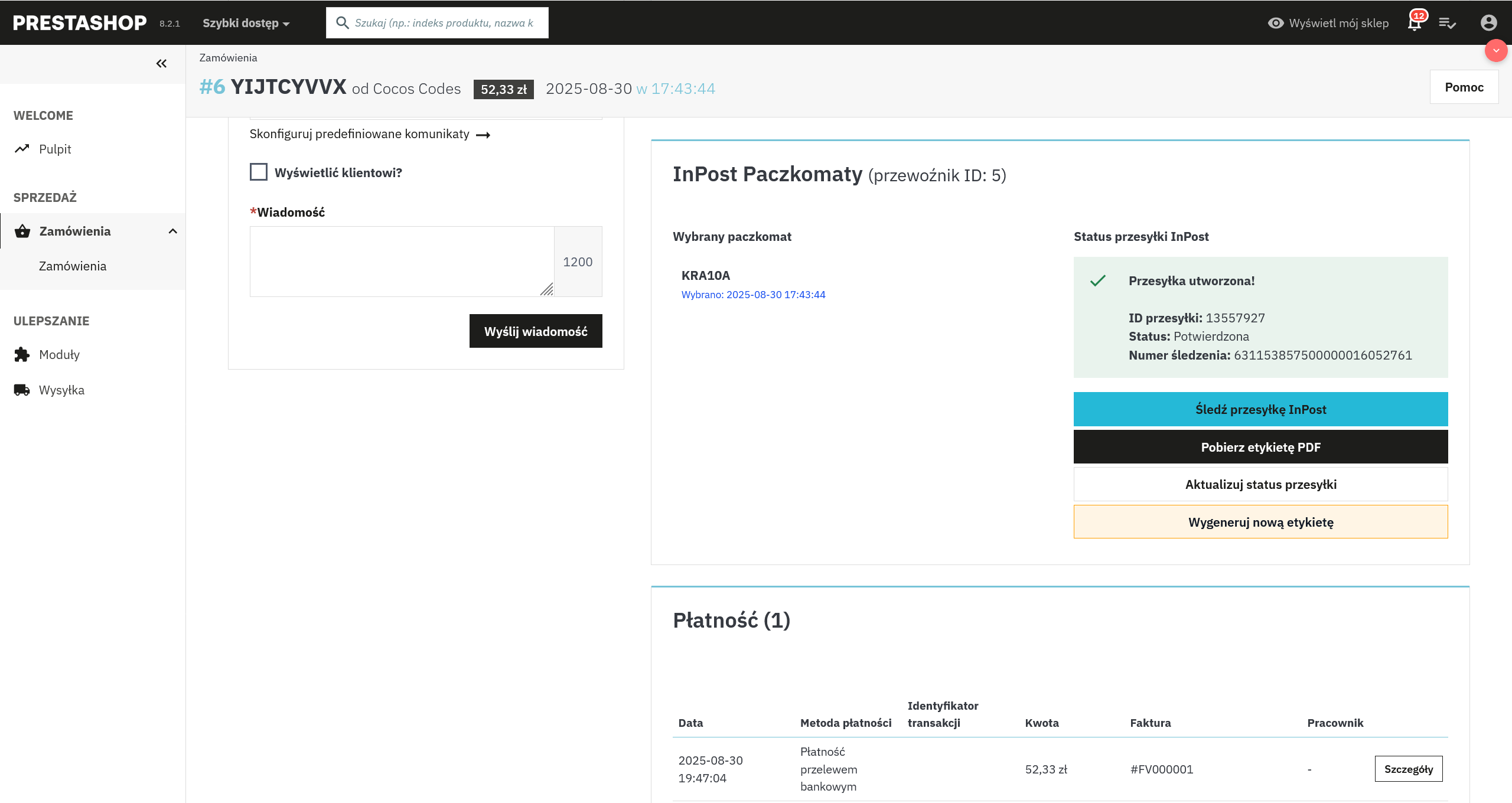This screenshot has width=1512, height=803.
Task: Click the search magnifier icon
Action: (342, 23)
